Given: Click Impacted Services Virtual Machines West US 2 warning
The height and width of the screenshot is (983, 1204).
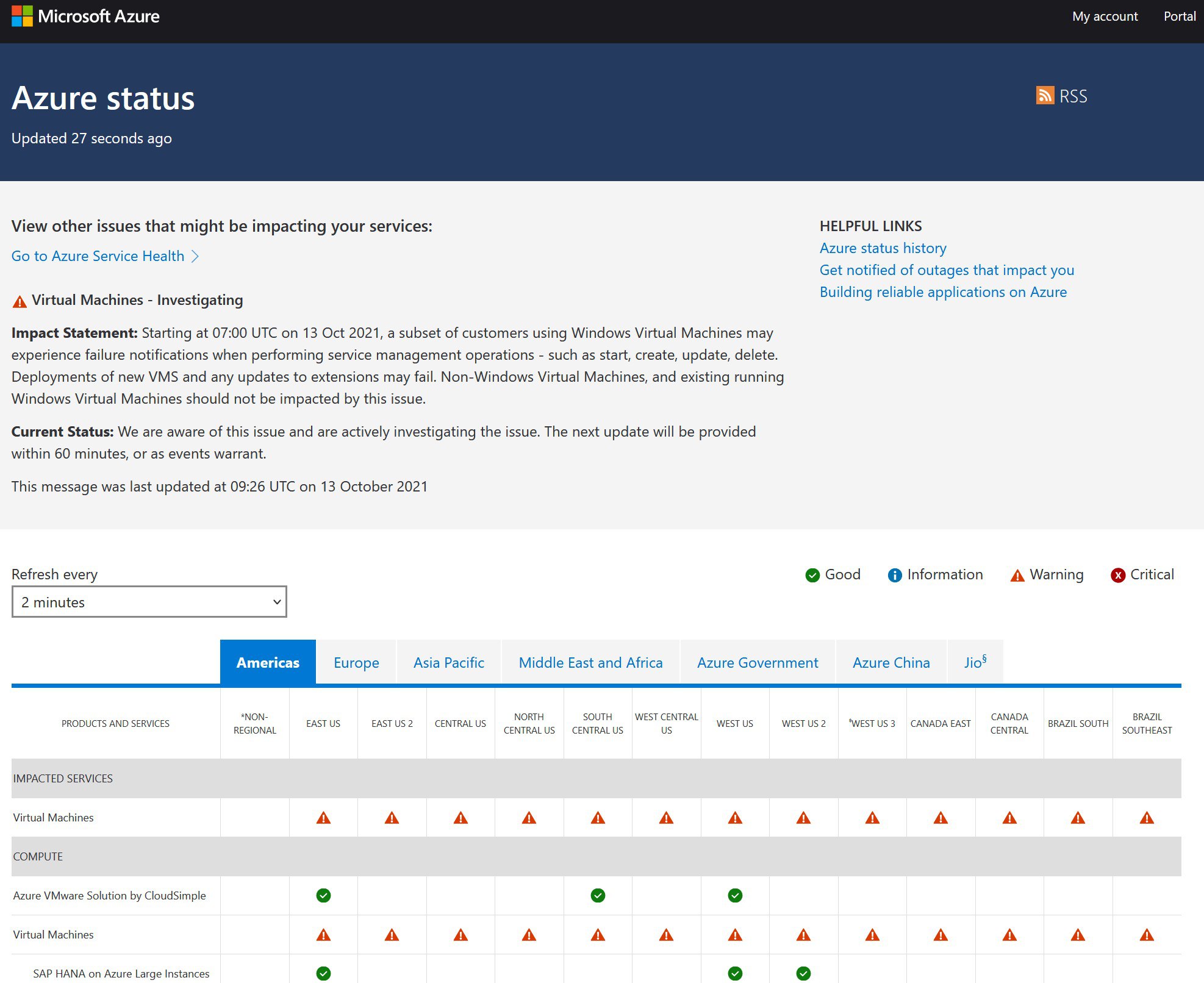Looking at the screenshot, I should point(803,818).
